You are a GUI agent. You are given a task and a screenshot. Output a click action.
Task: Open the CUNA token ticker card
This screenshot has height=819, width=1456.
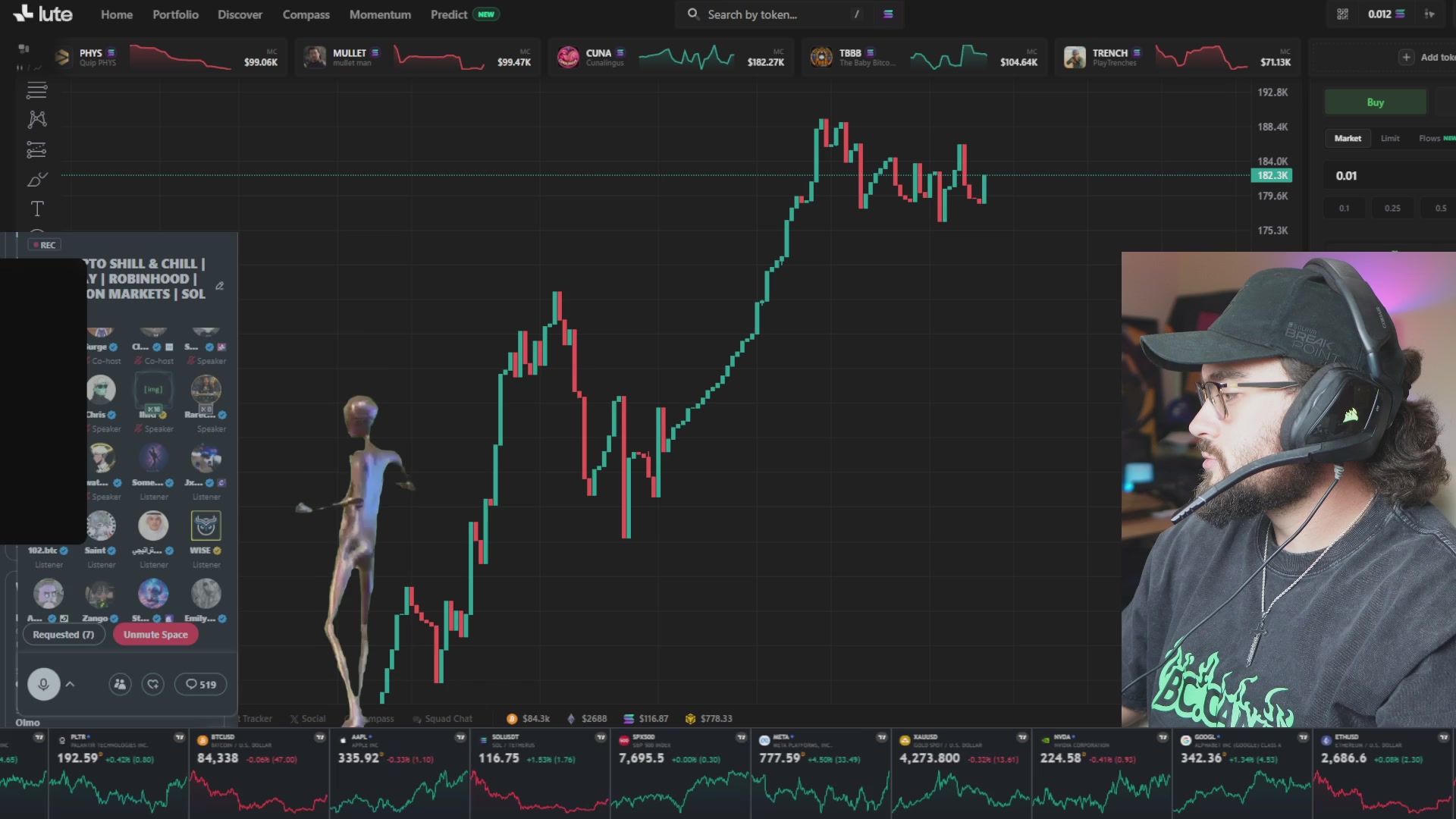point(672,58)
